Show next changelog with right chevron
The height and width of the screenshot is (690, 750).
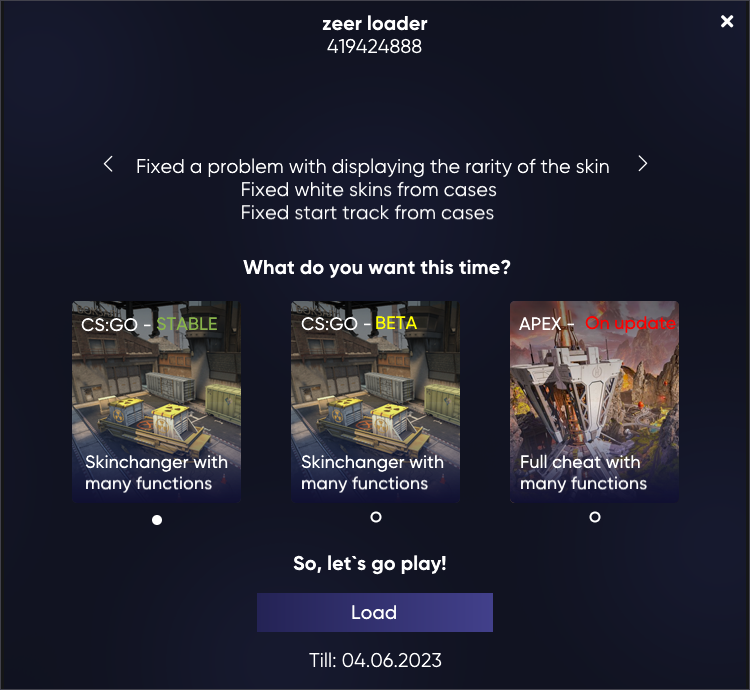[x=642, y=164]
